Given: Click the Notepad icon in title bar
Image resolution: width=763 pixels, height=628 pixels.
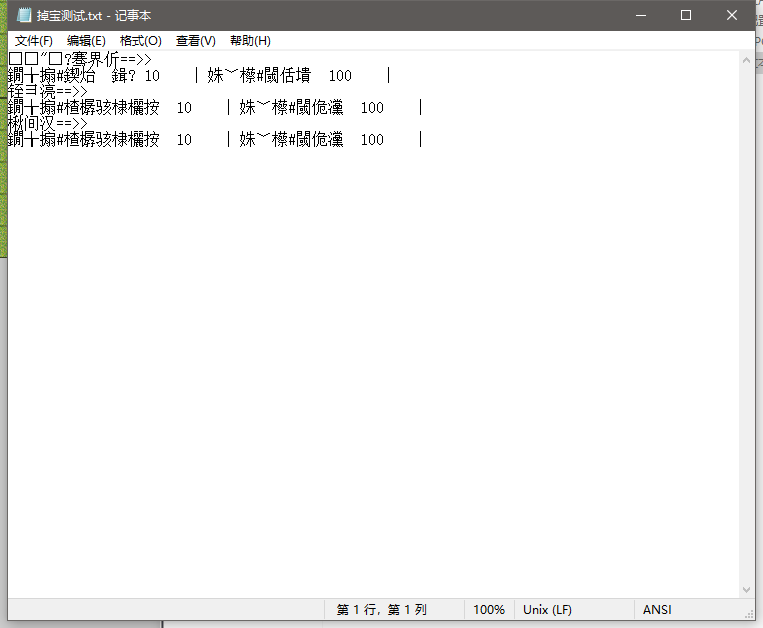Looking at the screenshot, I should (x=24, y=16).
